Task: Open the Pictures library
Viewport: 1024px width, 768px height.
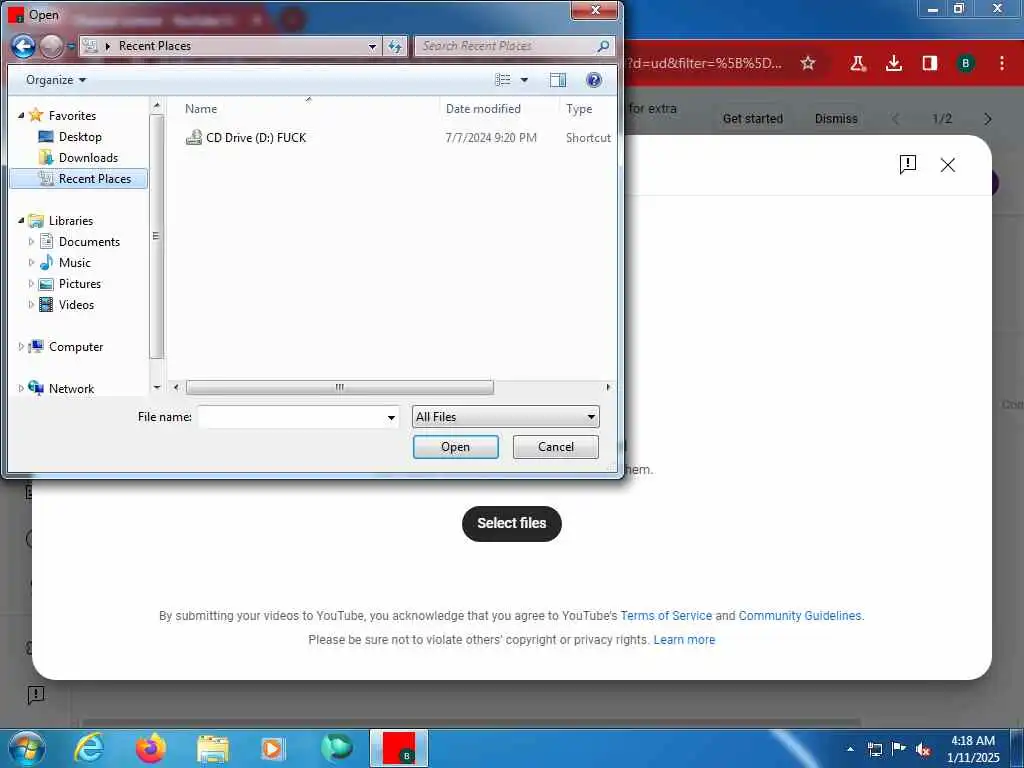Action: (x=80, y=283)
